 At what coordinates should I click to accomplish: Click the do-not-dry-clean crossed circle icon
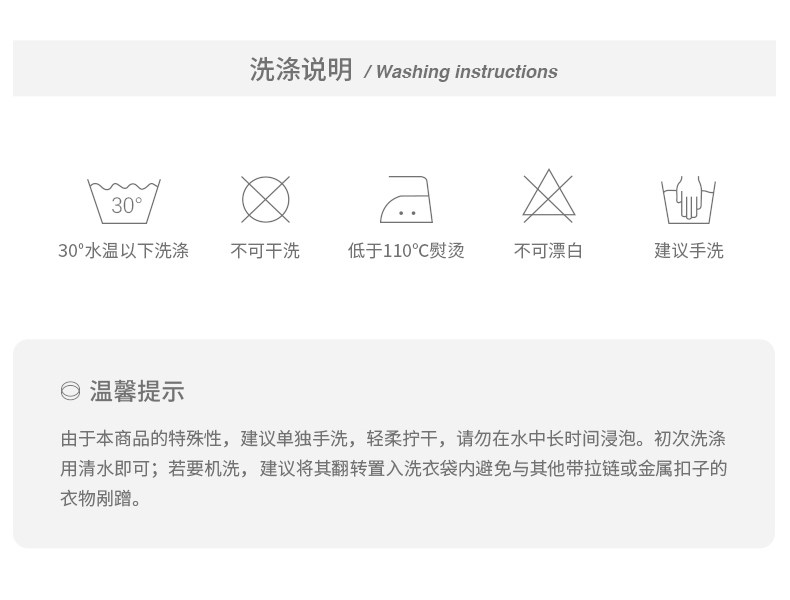click(x=265, y=199)
